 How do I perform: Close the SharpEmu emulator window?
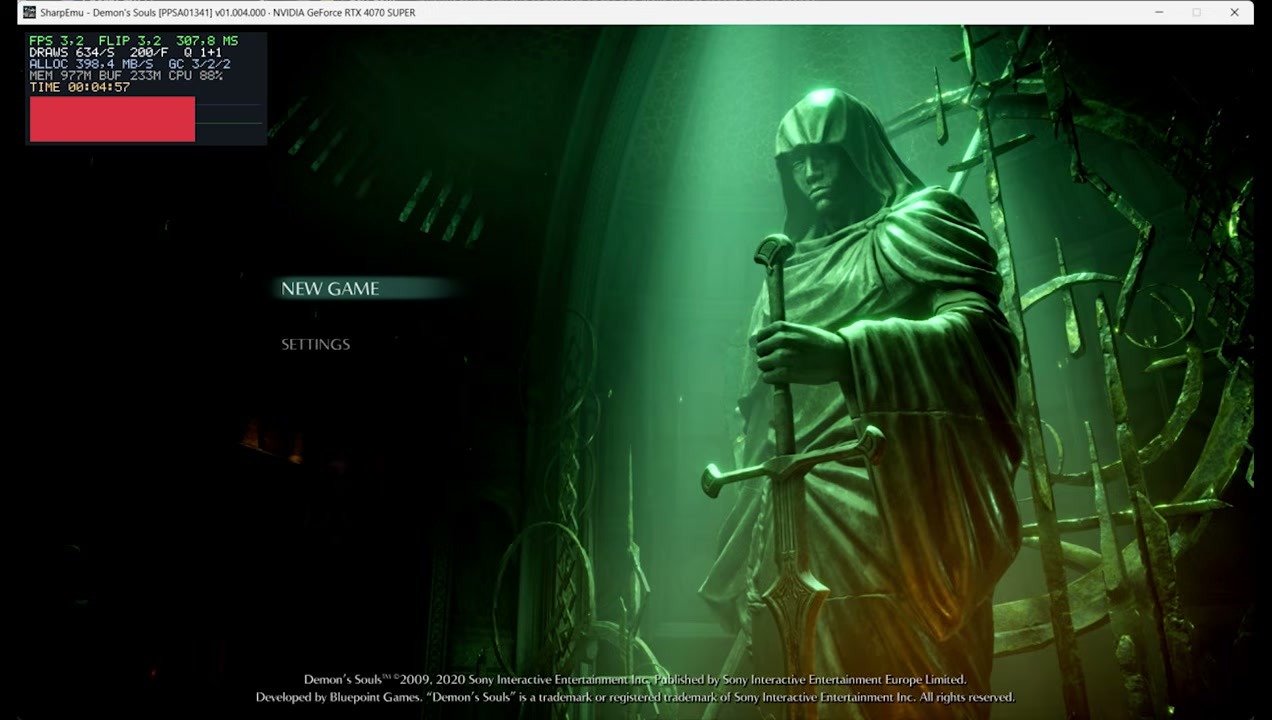click(x=1234, y=12)
